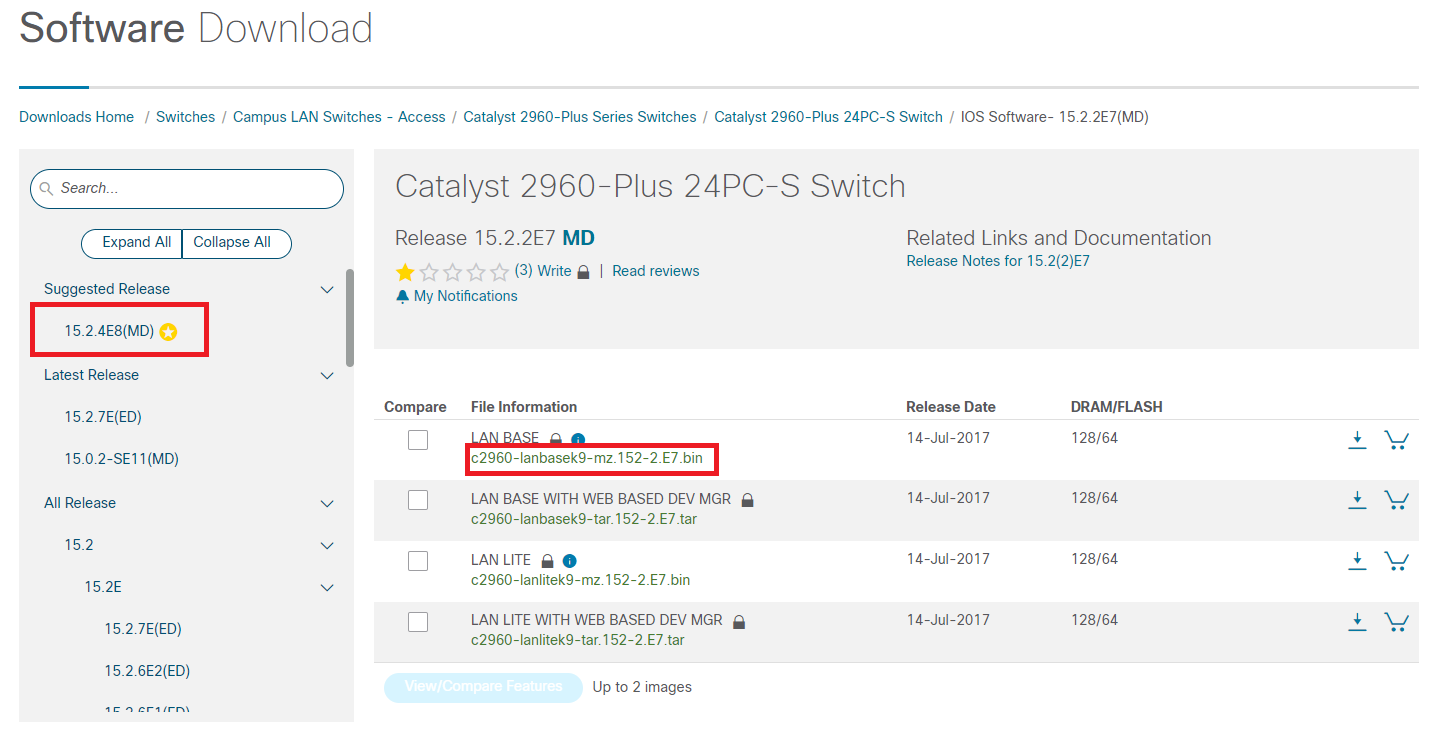Open Release Notes for 15.2(2)E7
The height and width of the screenshot is (755, 1446).
click(998, 261)
